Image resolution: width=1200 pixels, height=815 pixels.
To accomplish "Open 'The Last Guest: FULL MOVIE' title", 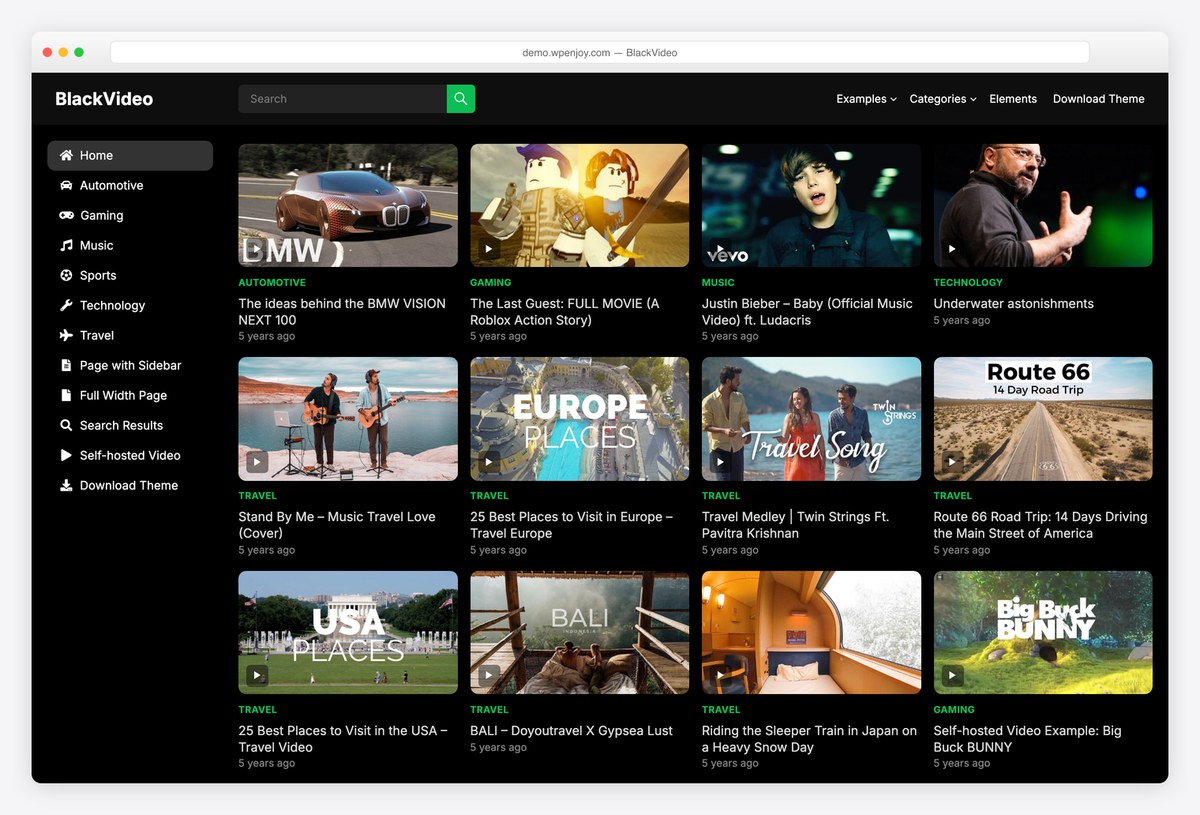I will (x=565, y=312).
